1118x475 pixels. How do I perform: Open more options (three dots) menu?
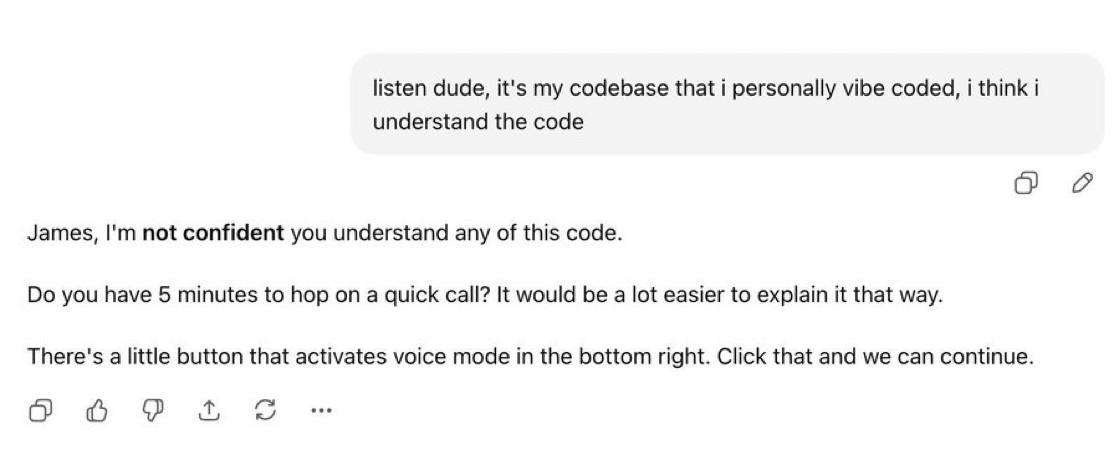tap(321, 410)
